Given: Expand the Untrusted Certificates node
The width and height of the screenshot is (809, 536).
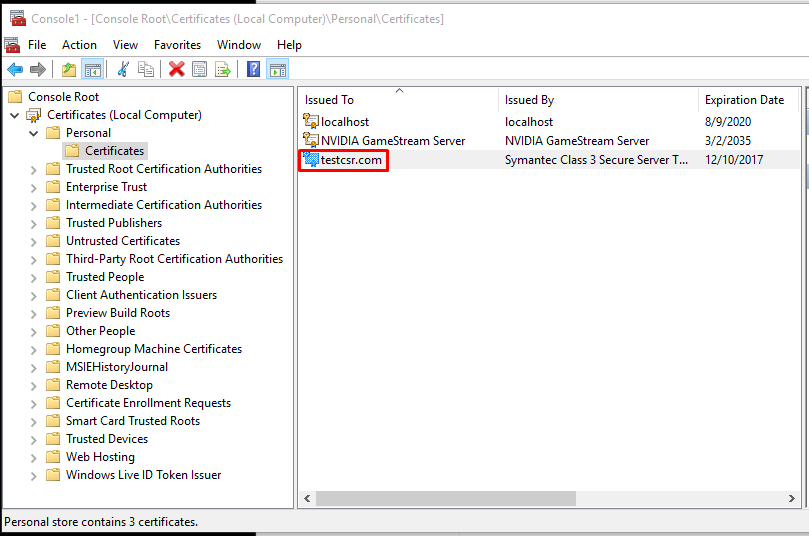Looking at the screenshot, I should click(x=34, y=242).
